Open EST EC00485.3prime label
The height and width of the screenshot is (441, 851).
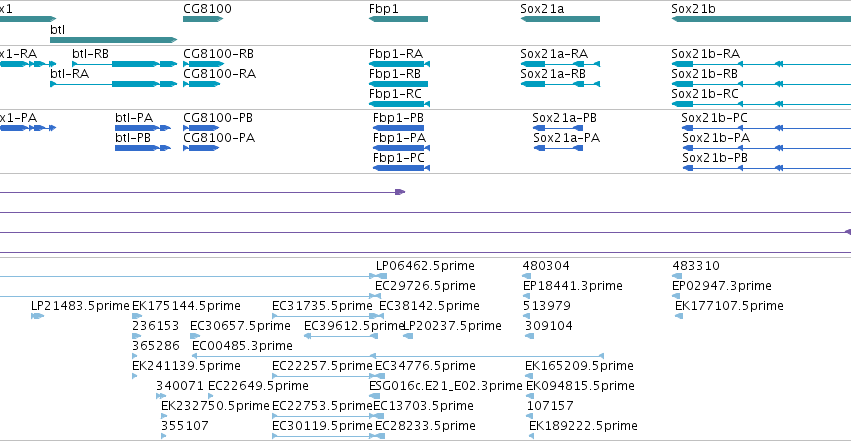coord(243,346)
